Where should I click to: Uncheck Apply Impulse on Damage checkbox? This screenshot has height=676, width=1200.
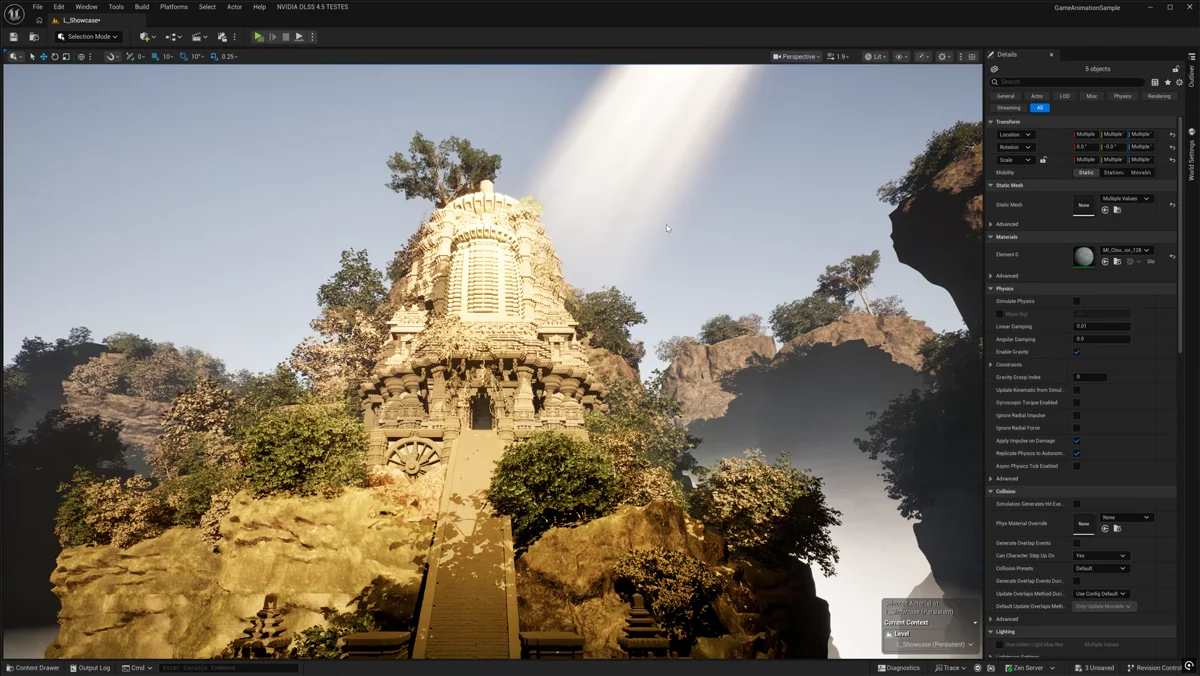[x=1076, y=441]
